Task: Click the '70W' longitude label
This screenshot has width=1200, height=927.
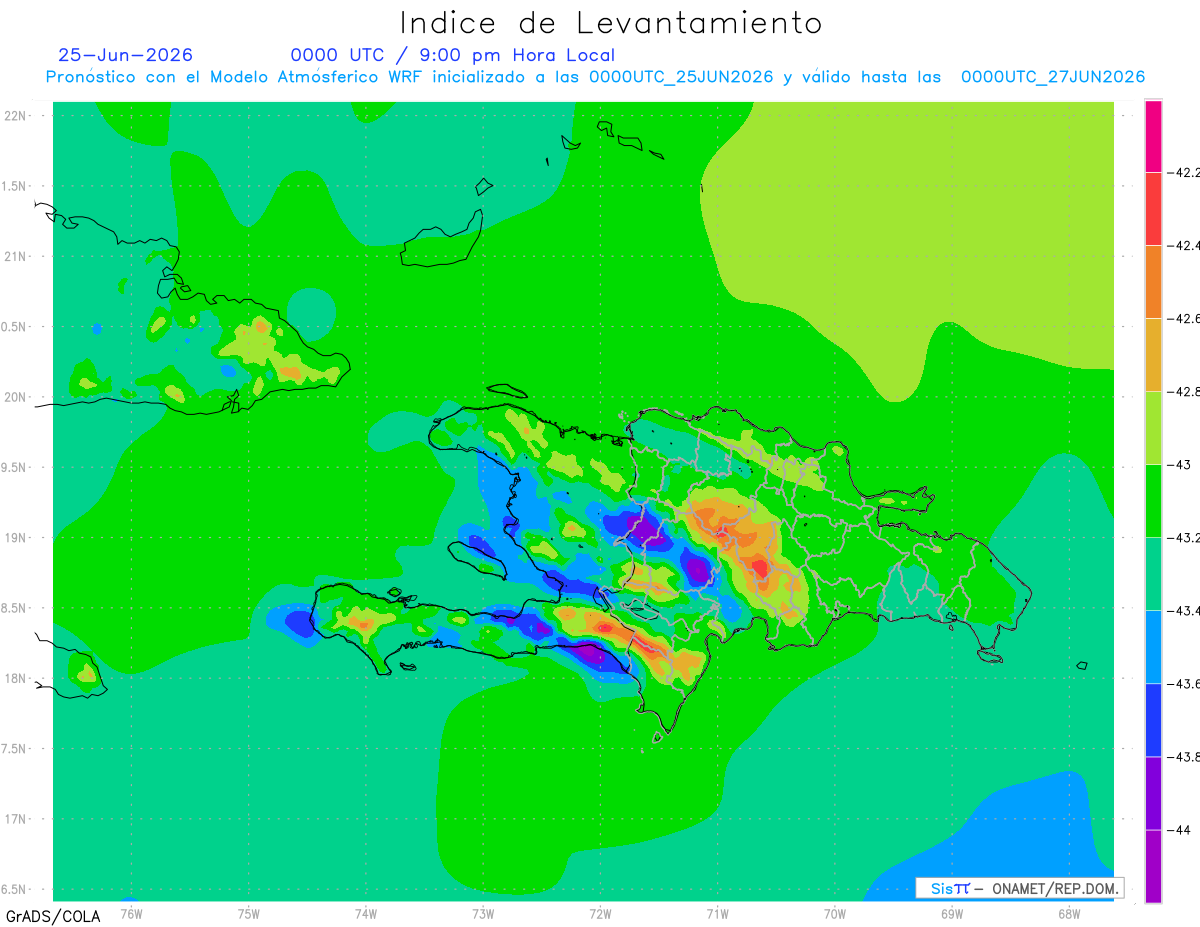Action: point(834,912)
